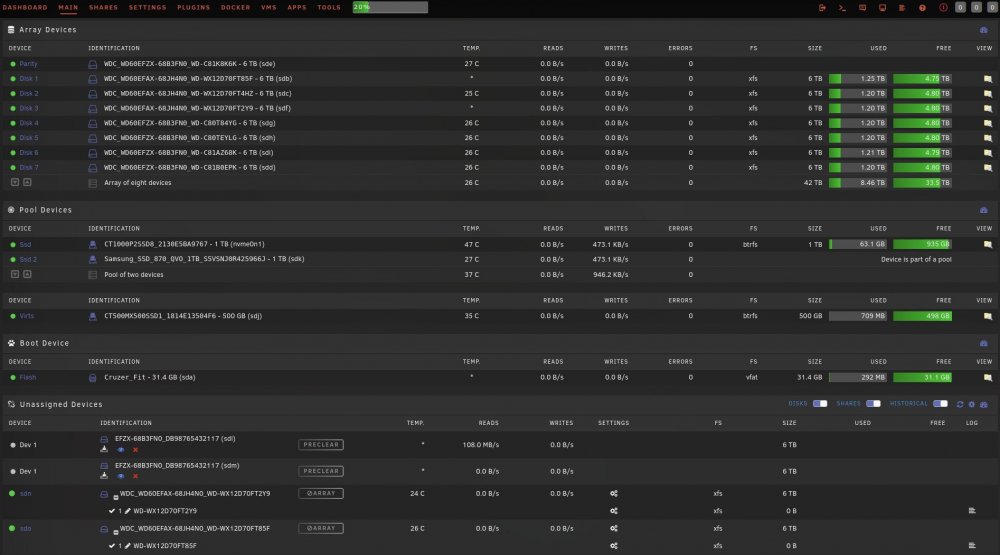Screen dimensions: 1000x555
Task: Toggle eye icon under sdm disk
Action: coord(121,476)
